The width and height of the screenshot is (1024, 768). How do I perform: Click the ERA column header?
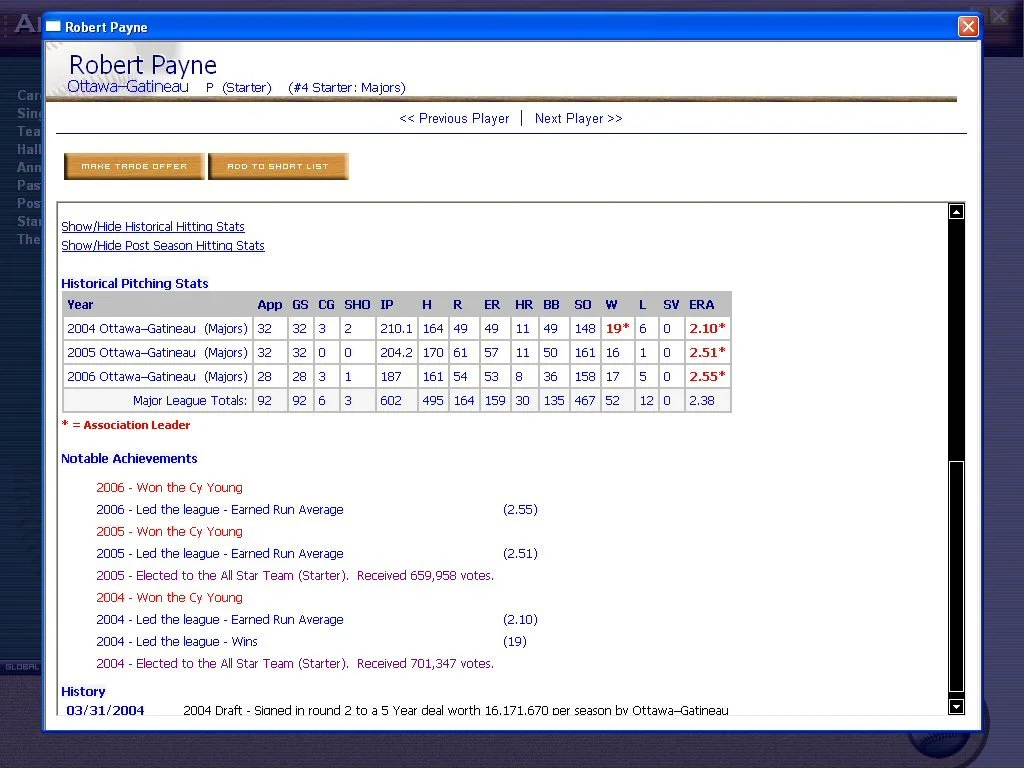(x=702, y=305)
